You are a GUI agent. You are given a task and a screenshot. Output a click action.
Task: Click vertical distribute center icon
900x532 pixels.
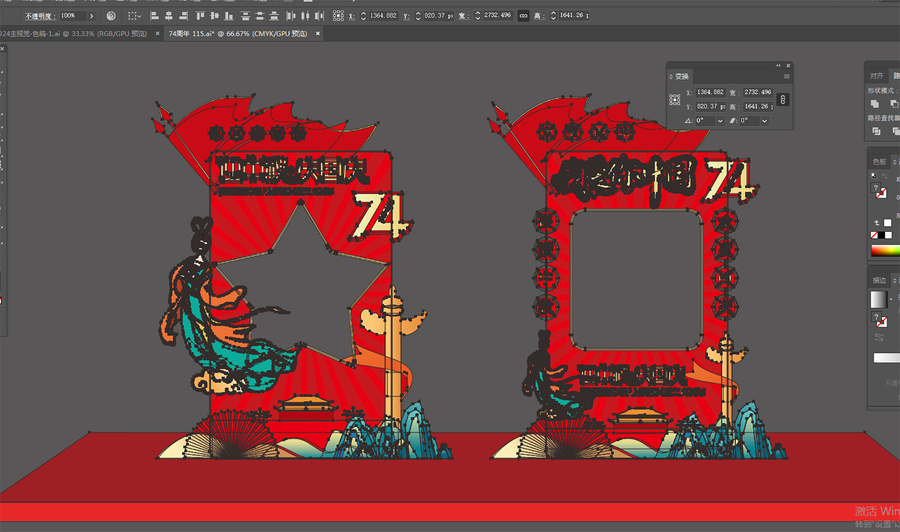coord(260,16)
